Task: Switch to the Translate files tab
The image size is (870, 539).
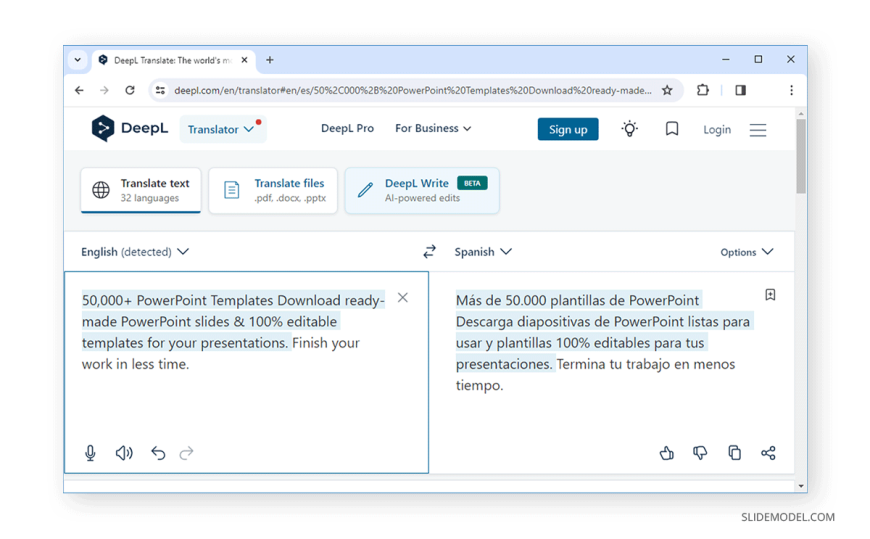Action: [x=273, y=190]
